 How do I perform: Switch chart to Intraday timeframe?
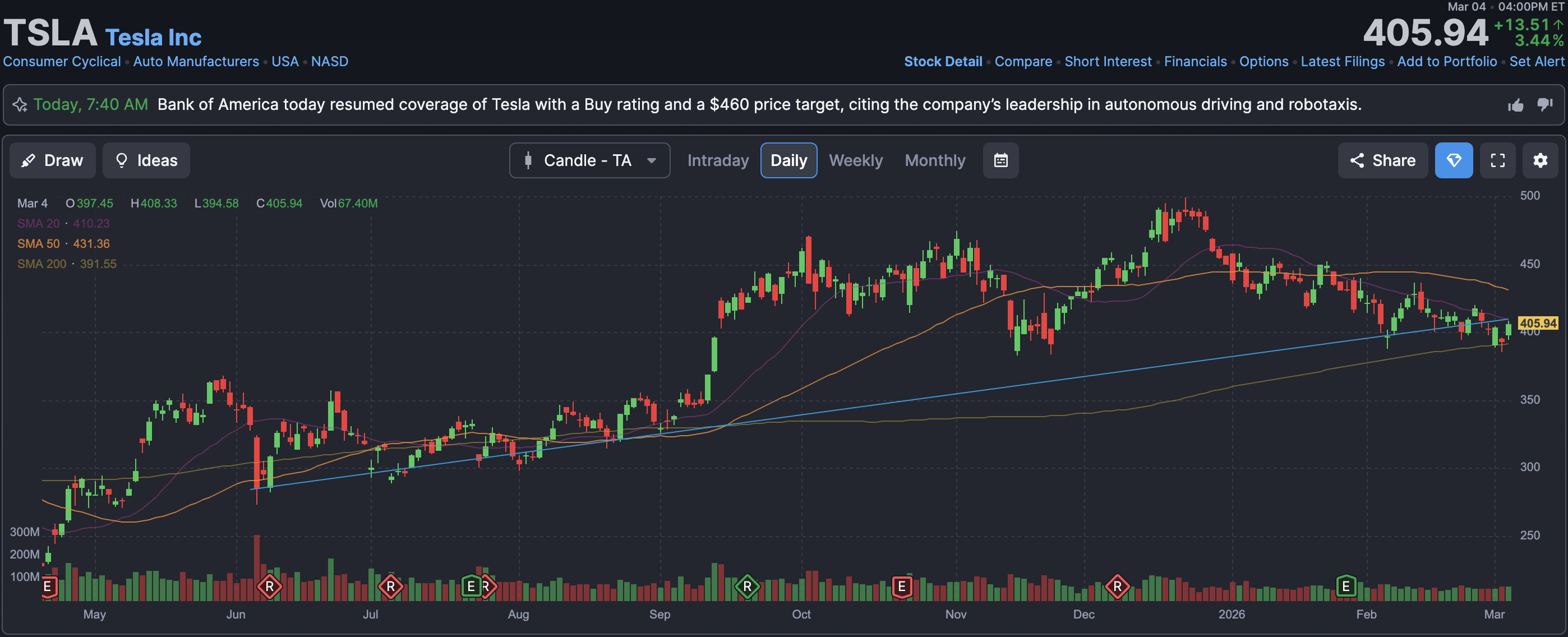click(718, 160)
